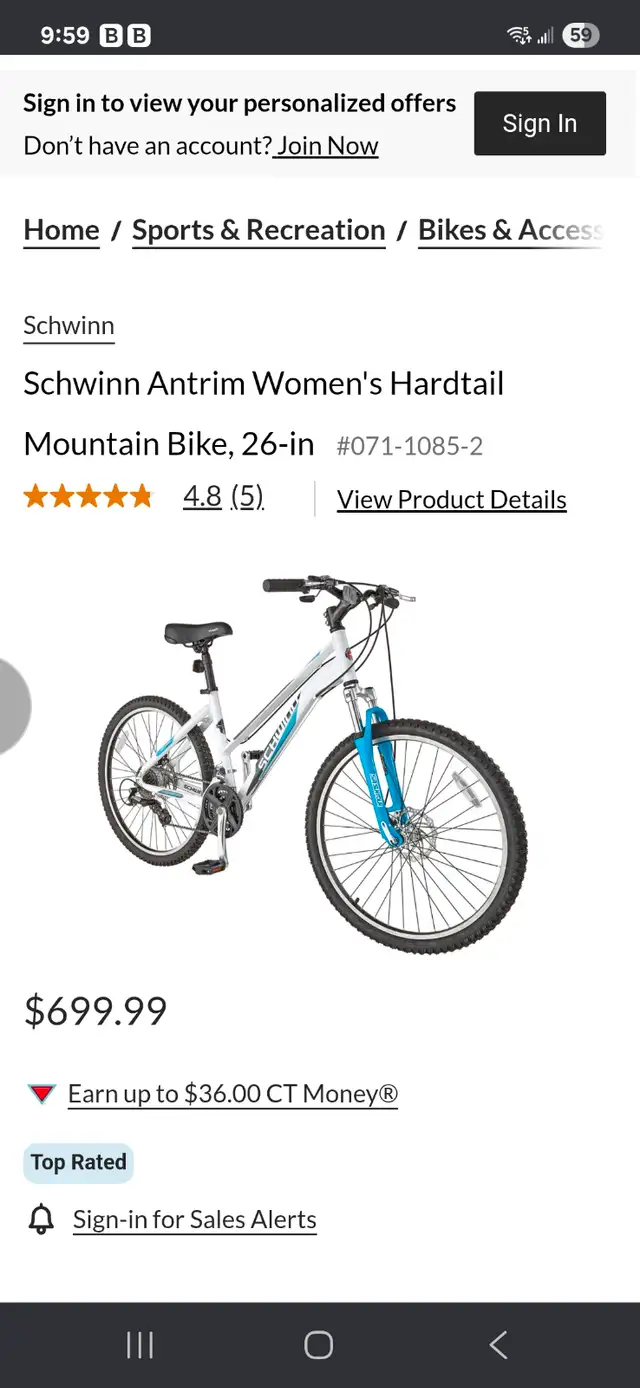Tap Sign-in for Sales Alerts link
The width and height of the screenshot is (640, 1388).
195,1220
